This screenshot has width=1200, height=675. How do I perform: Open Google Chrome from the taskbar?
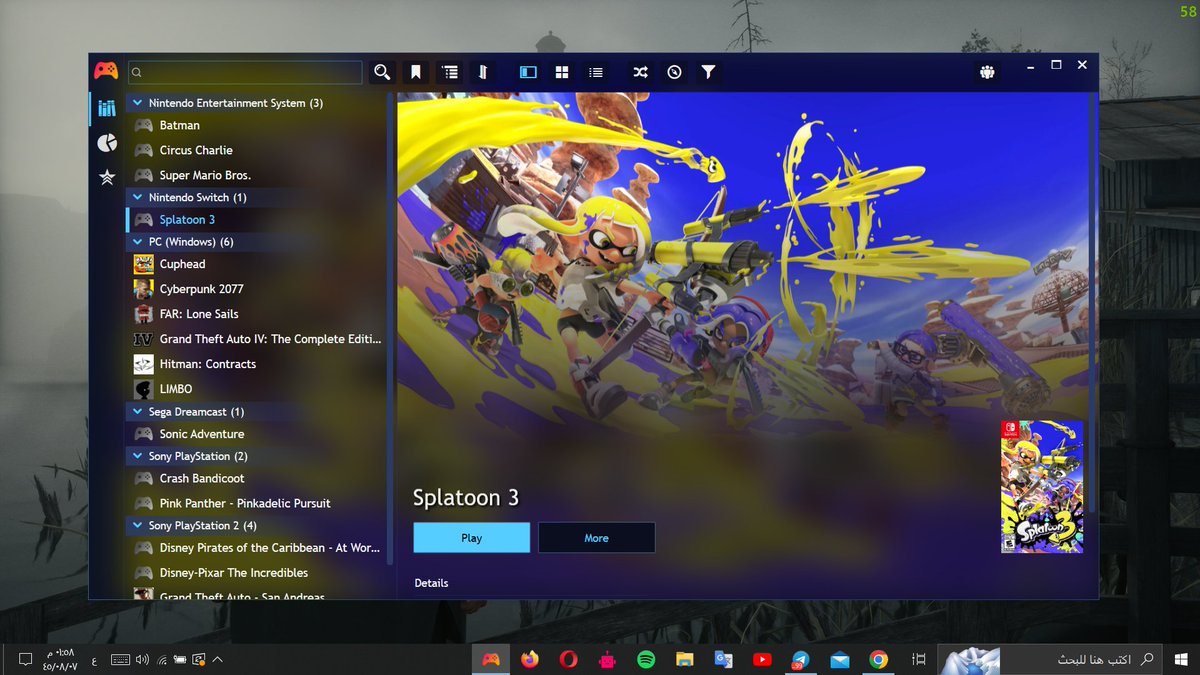click(878, 659)
